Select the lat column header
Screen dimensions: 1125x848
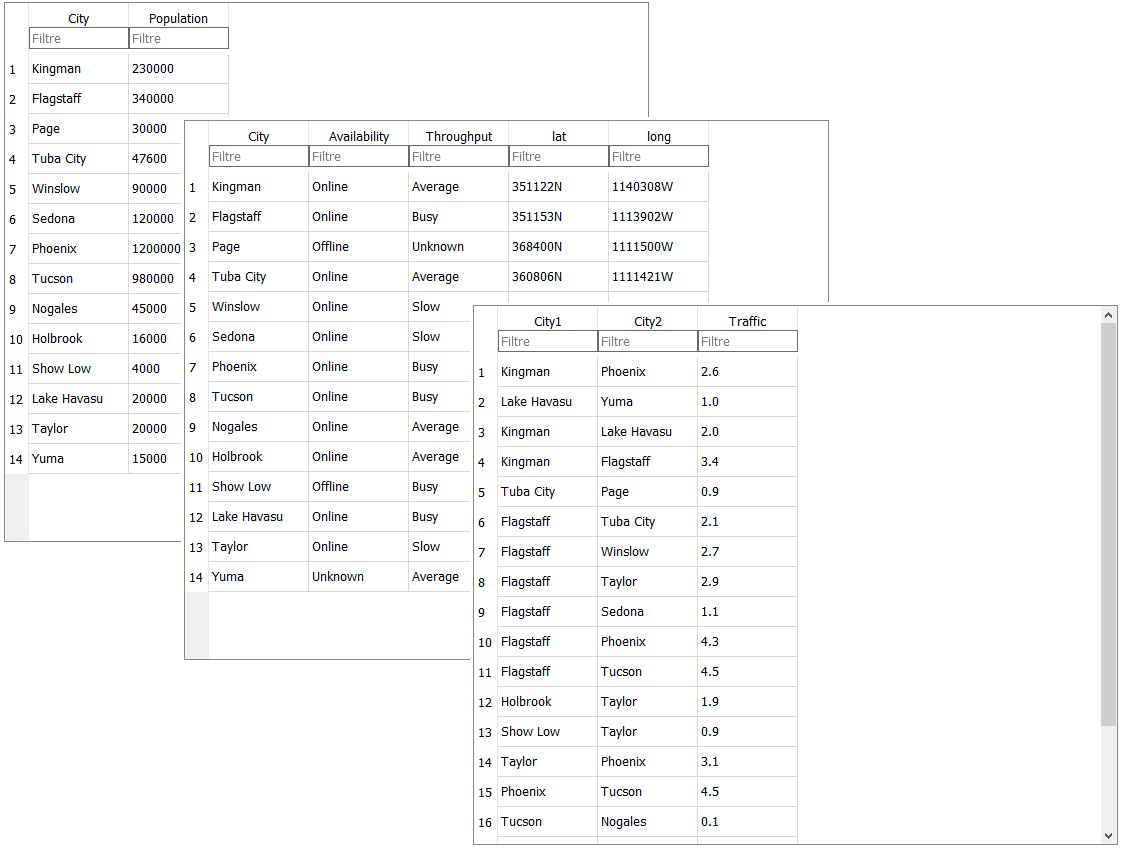[x=558, y=136]
